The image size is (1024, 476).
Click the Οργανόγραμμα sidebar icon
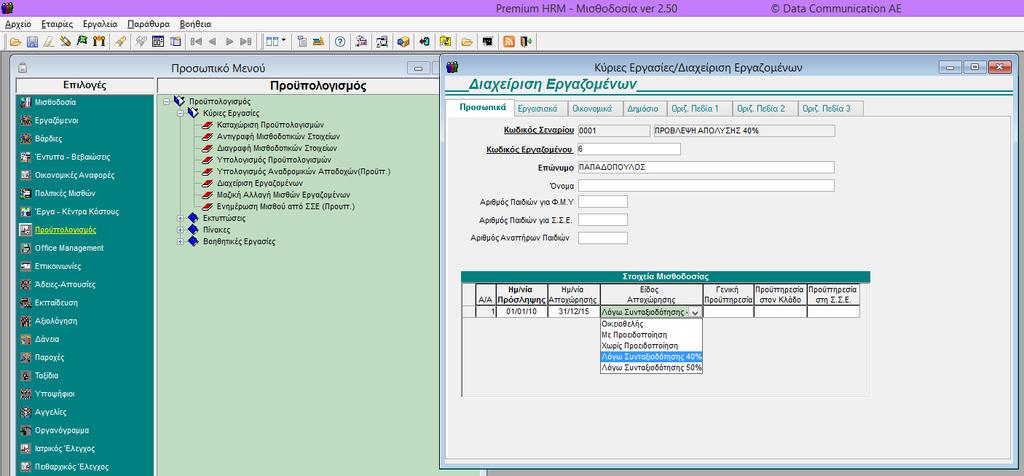pos(25,430)
